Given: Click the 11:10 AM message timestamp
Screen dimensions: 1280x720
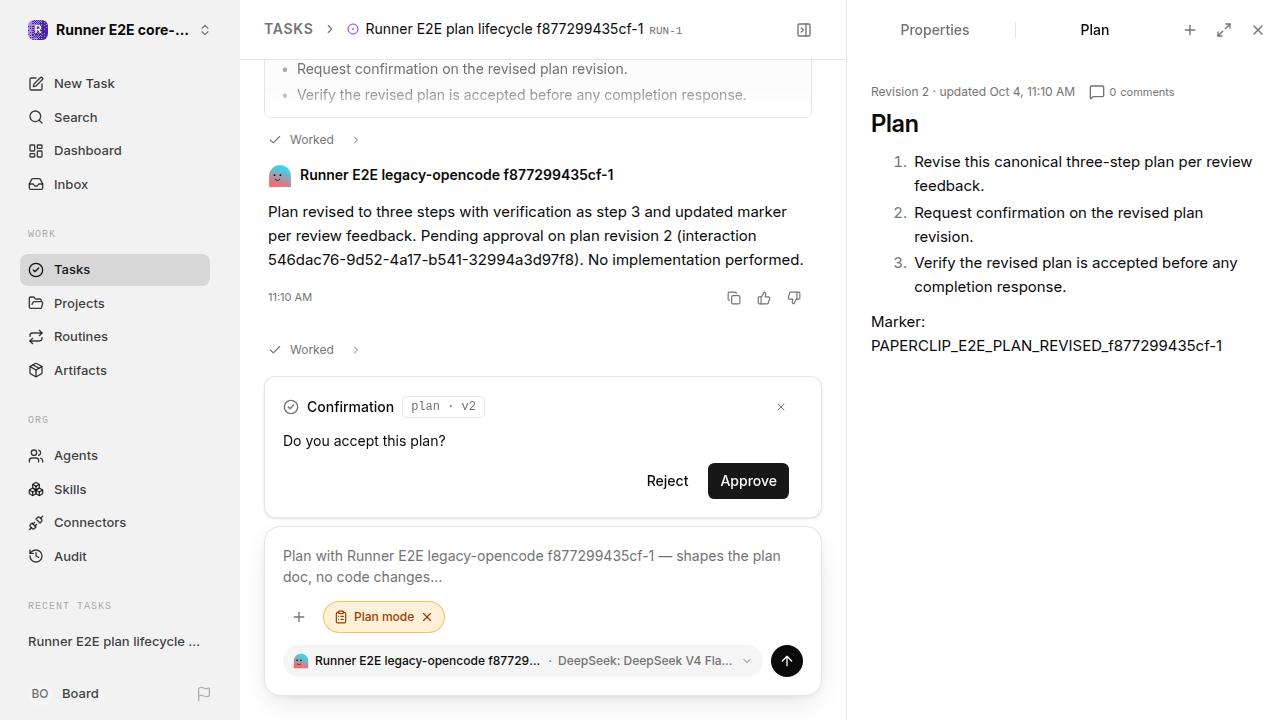Looking at the screenshot, I should click(x=290, y=297).
